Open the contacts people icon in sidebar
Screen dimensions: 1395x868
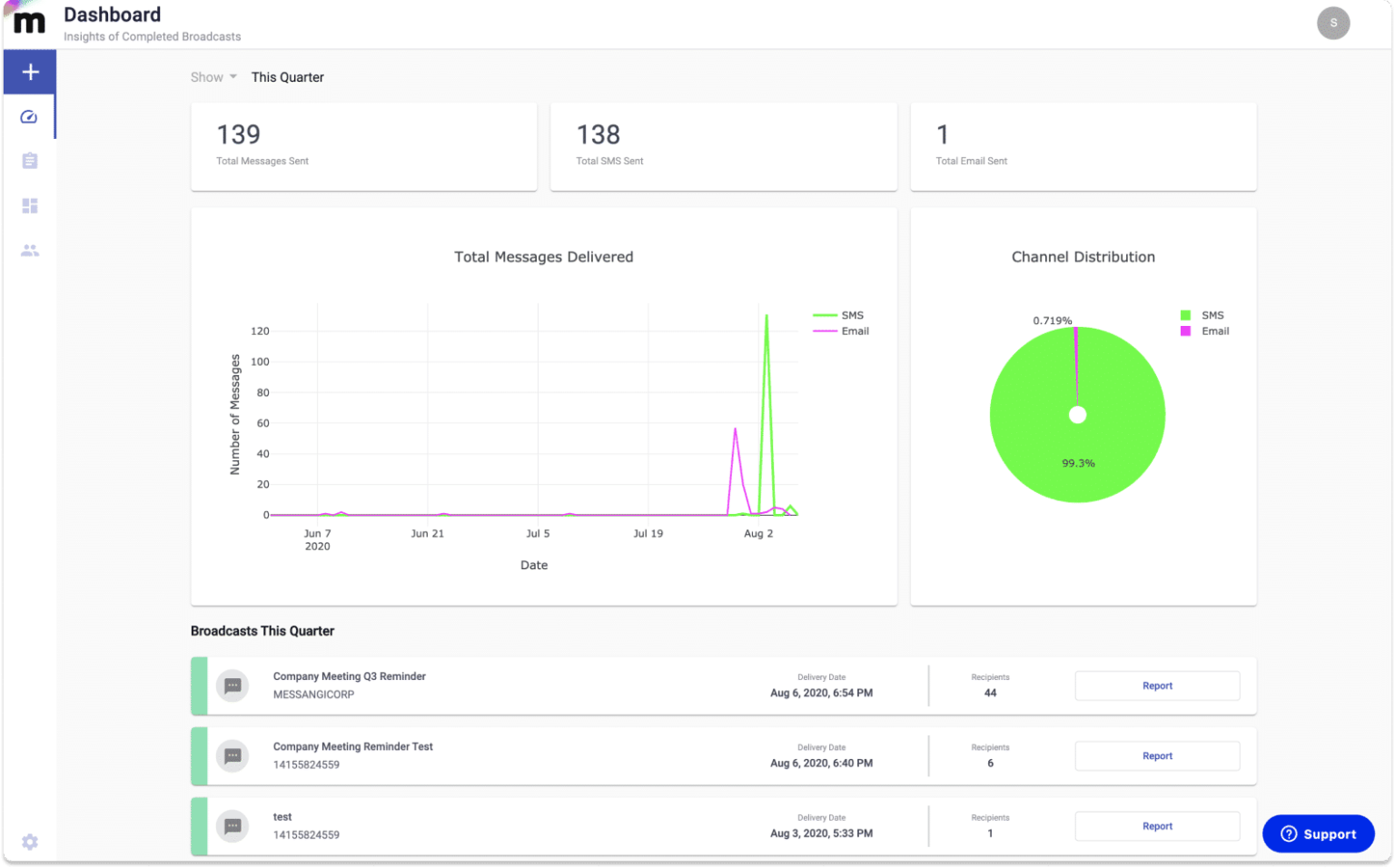[x=30, y=251]
